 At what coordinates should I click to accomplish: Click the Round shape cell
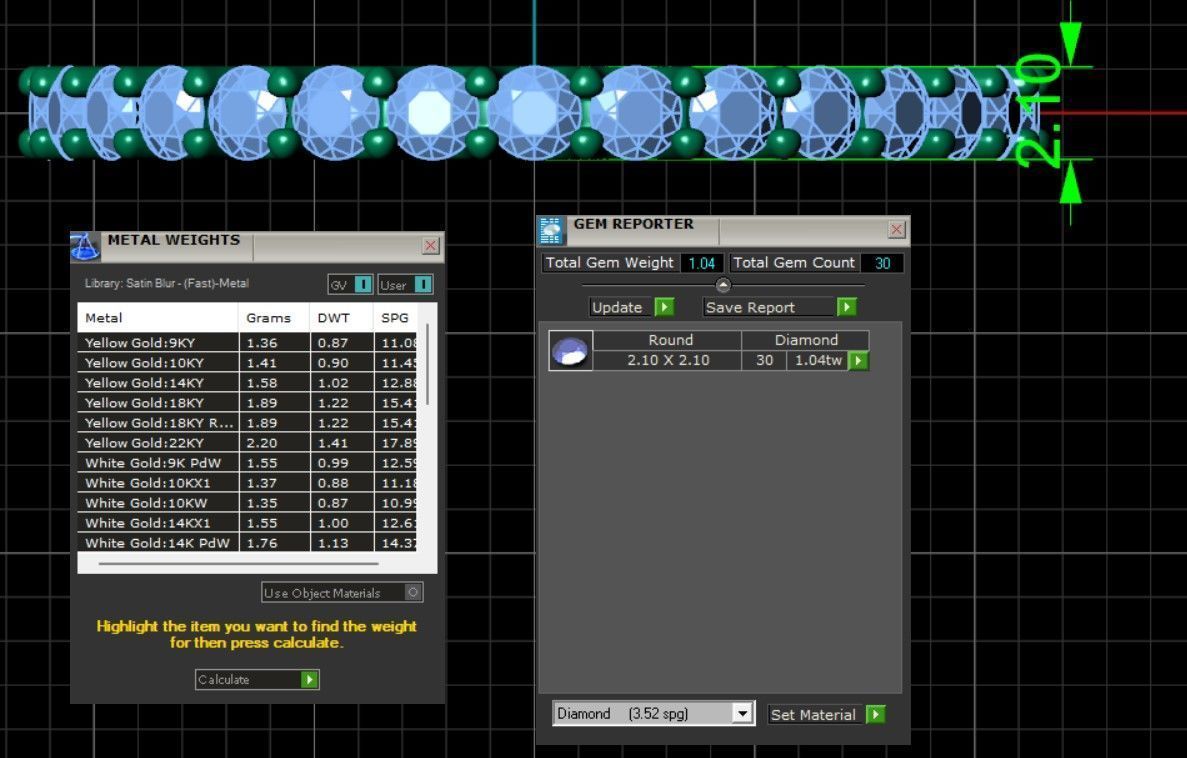(670, 340)
